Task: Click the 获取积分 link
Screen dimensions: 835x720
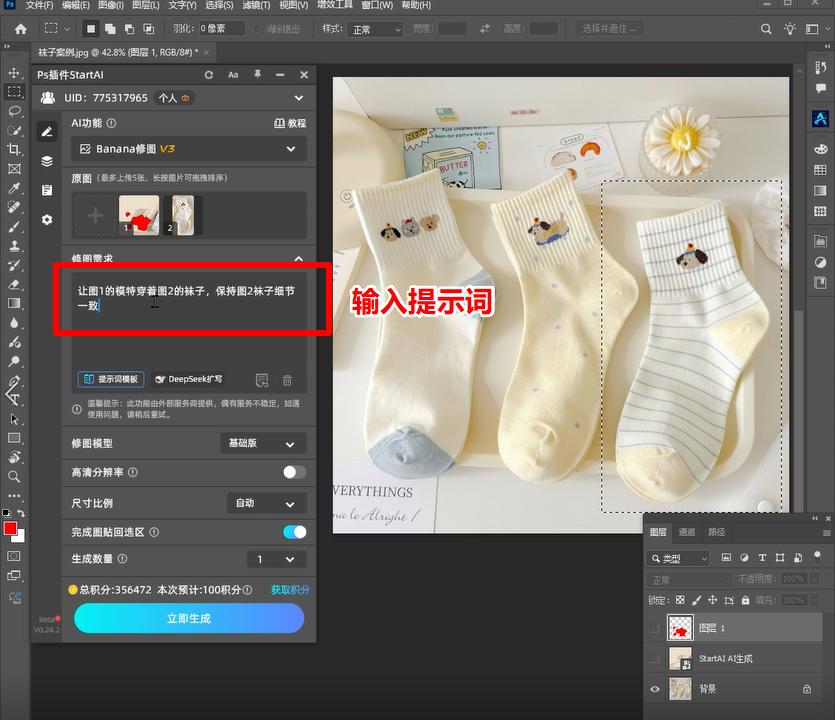Action: click(290, 590)
